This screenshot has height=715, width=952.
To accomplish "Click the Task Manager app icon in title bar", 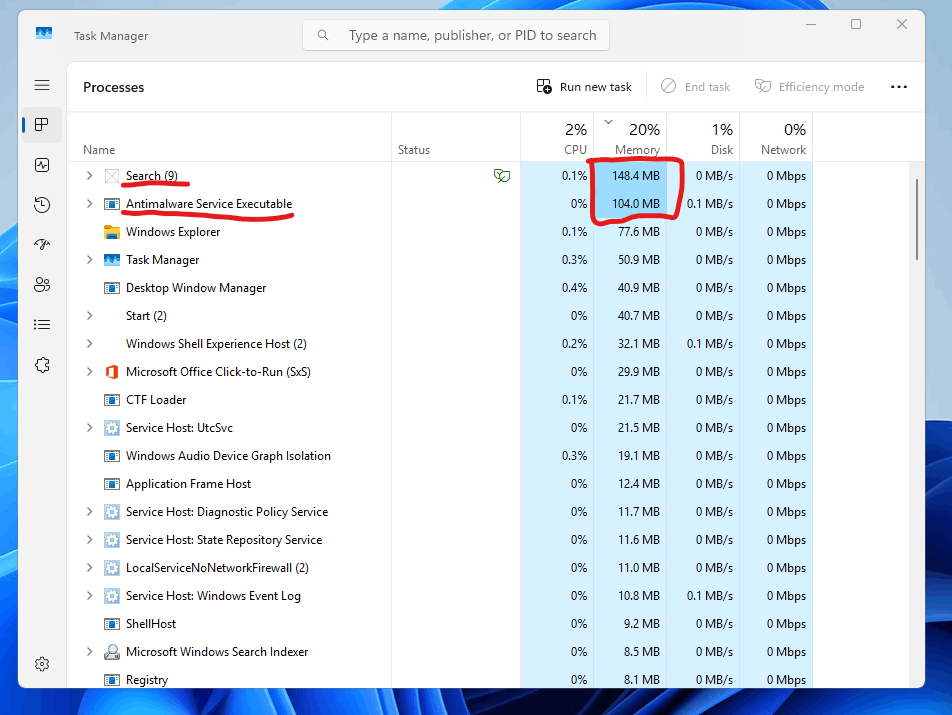I will point(44,33).
